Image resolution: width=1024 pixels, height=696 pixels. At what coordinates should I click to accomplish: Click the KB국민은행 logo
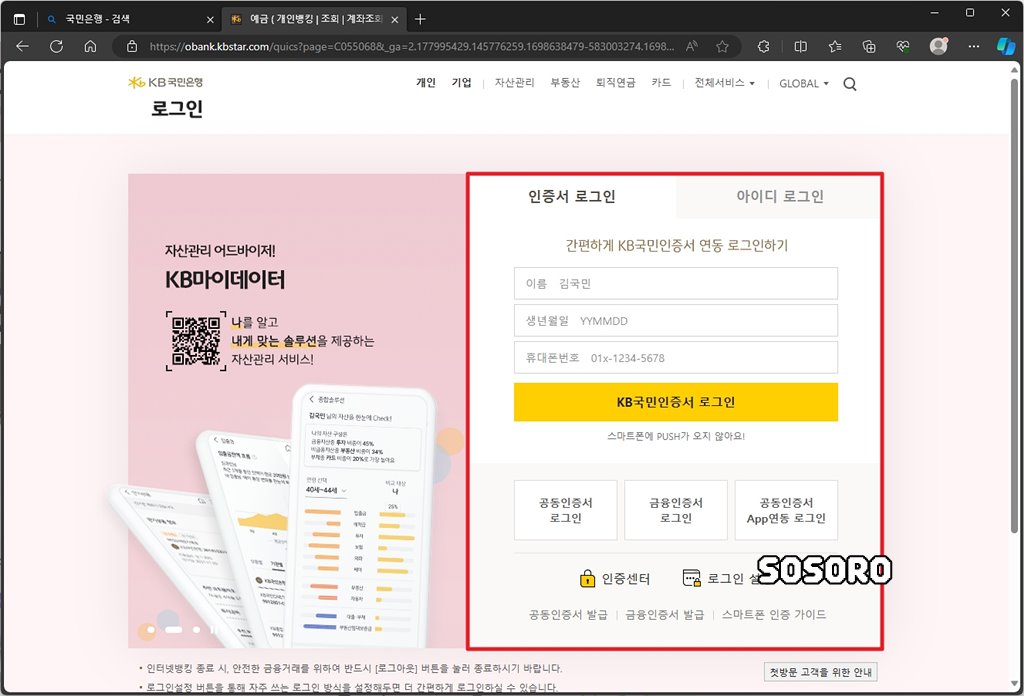tap(166, 82)
